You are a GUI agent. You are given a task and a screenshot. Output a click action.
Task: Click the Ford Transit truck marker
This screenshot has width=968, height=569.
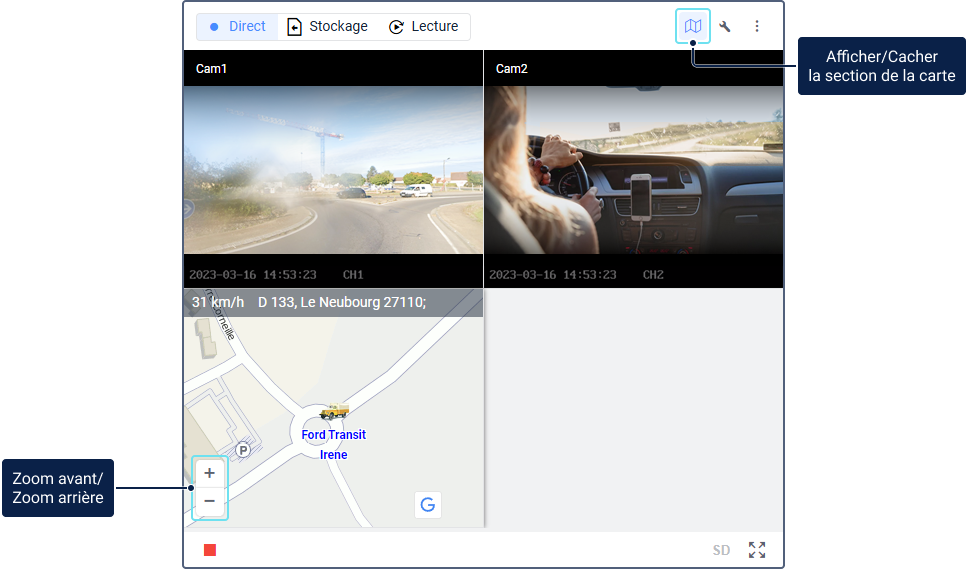point(334,410)
